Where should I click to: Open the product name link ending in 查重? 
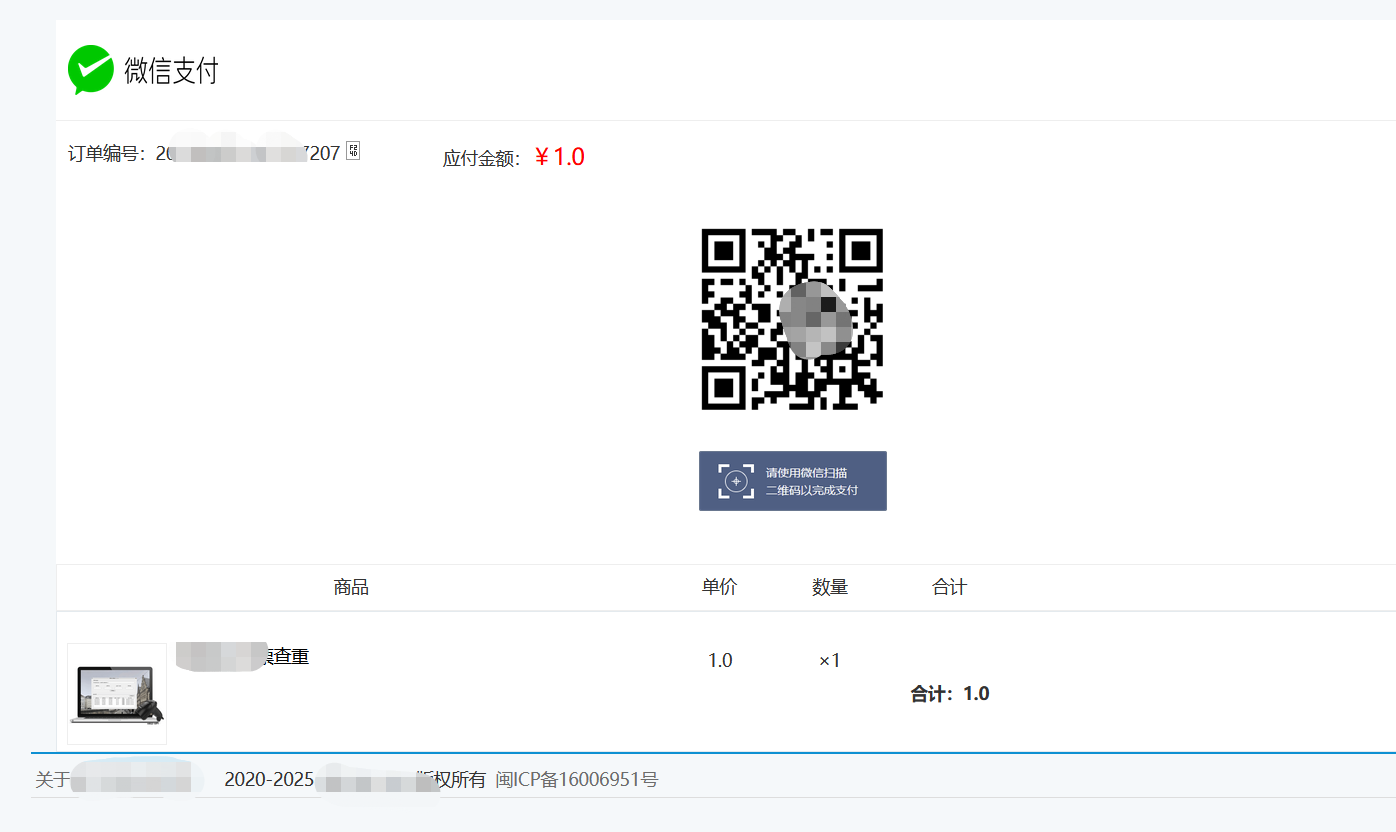(242, 656)
